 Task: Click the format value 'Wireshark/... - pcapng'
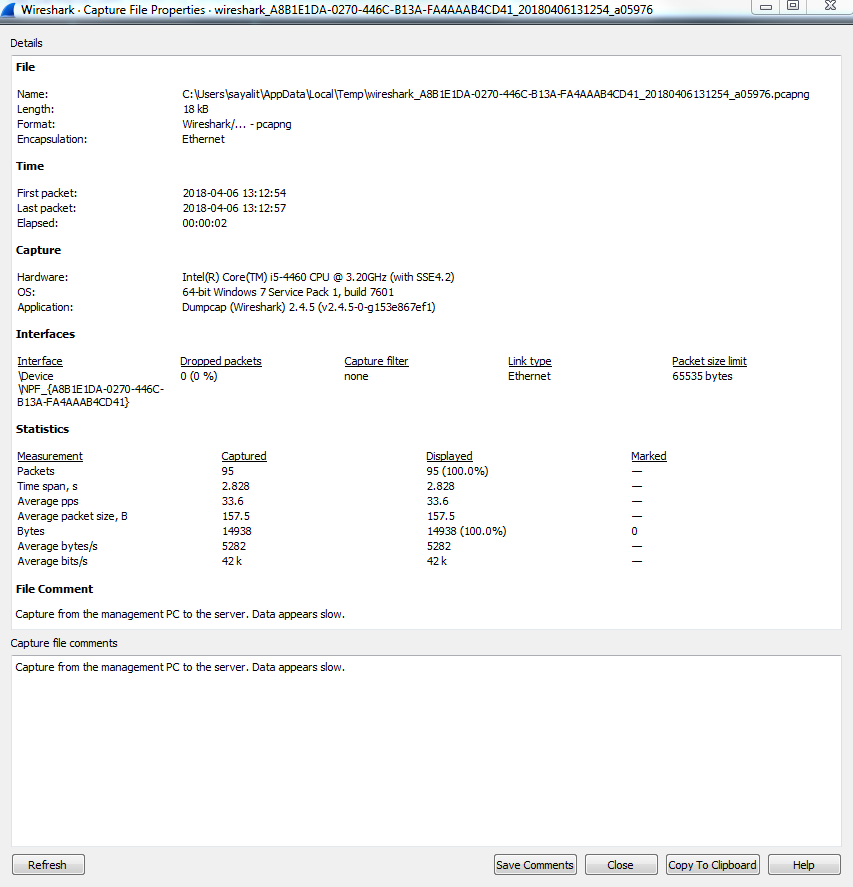(x=236, y=124)
